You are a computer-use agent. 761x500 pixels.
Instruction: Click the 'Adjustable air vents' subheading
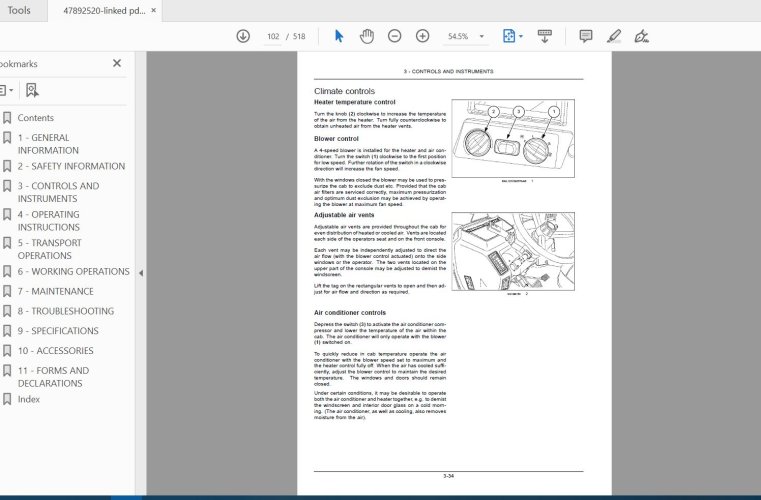pos(344,215)
